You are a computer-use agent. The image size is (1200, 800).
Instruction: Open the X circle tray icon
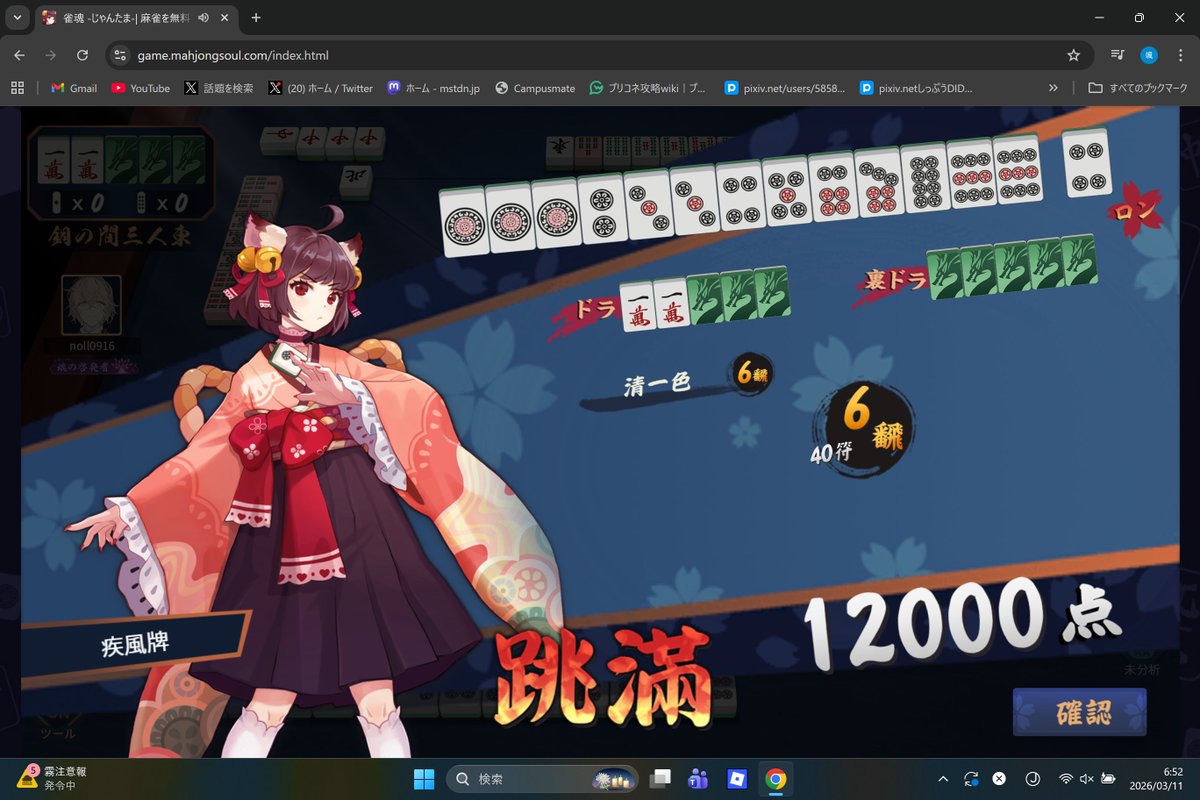coord(999,779)
